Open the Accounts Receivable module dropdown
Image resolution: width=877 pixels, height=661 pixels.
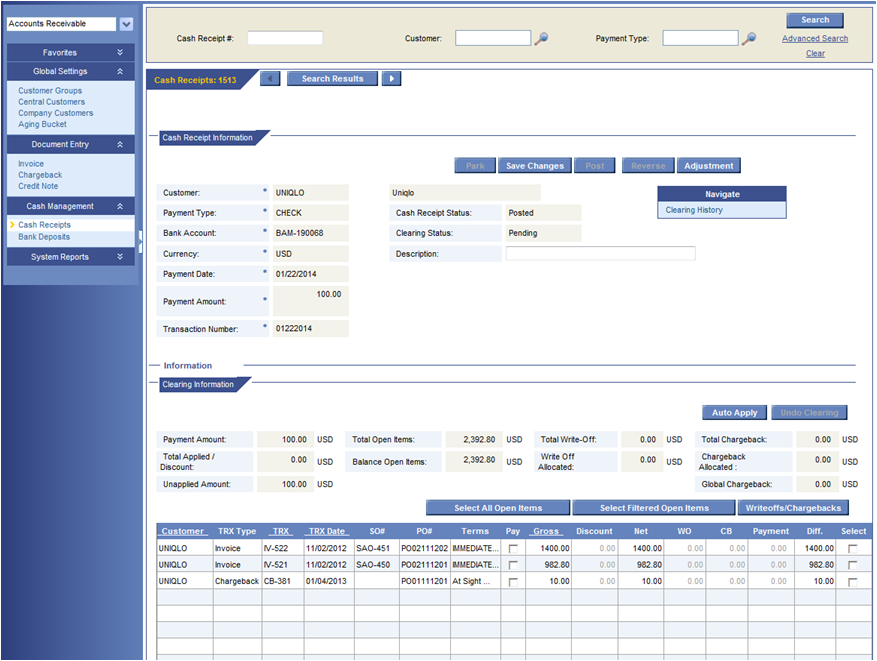(126, 24)
